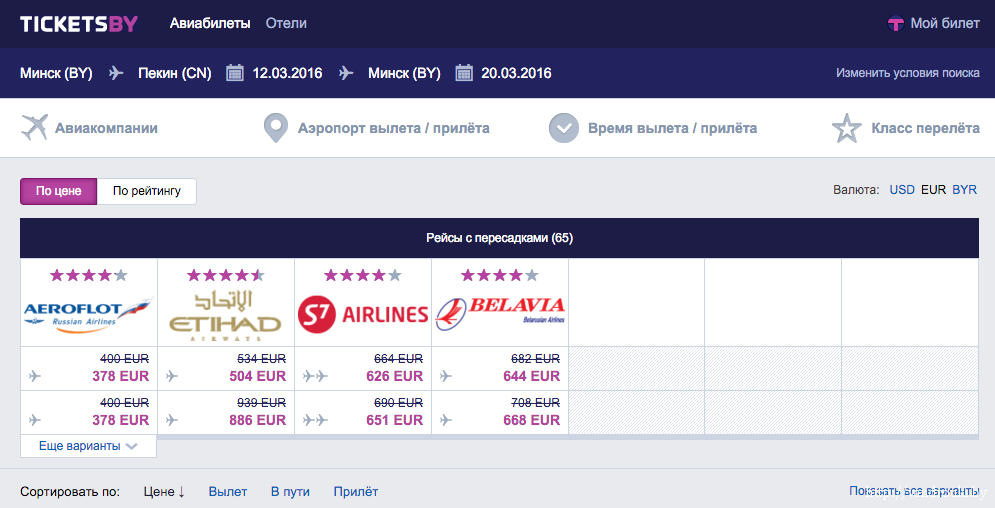The image size is (995, 508).
Task: Click the calendar icon before 20.03.2016
Action: point(464,73)
